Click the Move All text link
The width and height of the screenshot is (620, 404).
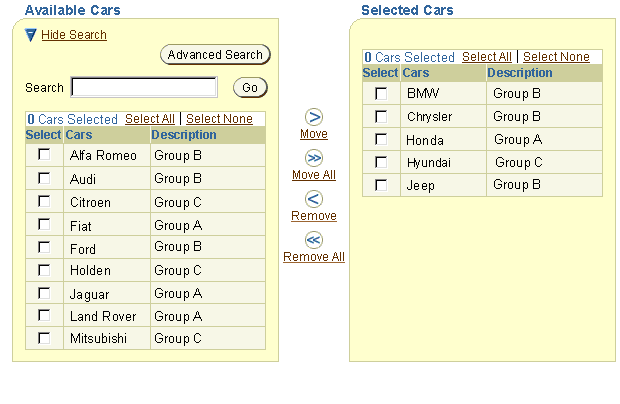point(314,175)
